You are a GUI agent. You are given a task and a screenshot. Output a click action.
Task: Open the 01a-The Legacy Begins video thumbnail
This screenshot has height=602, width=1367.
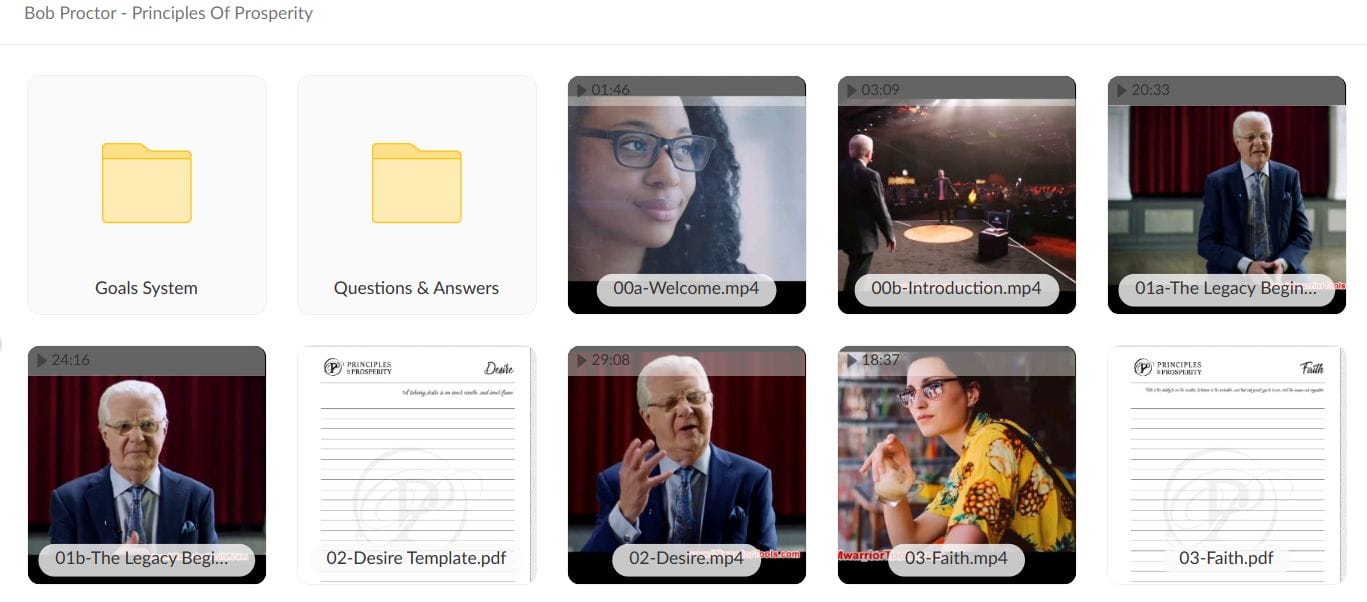[x=1226, y=195]
